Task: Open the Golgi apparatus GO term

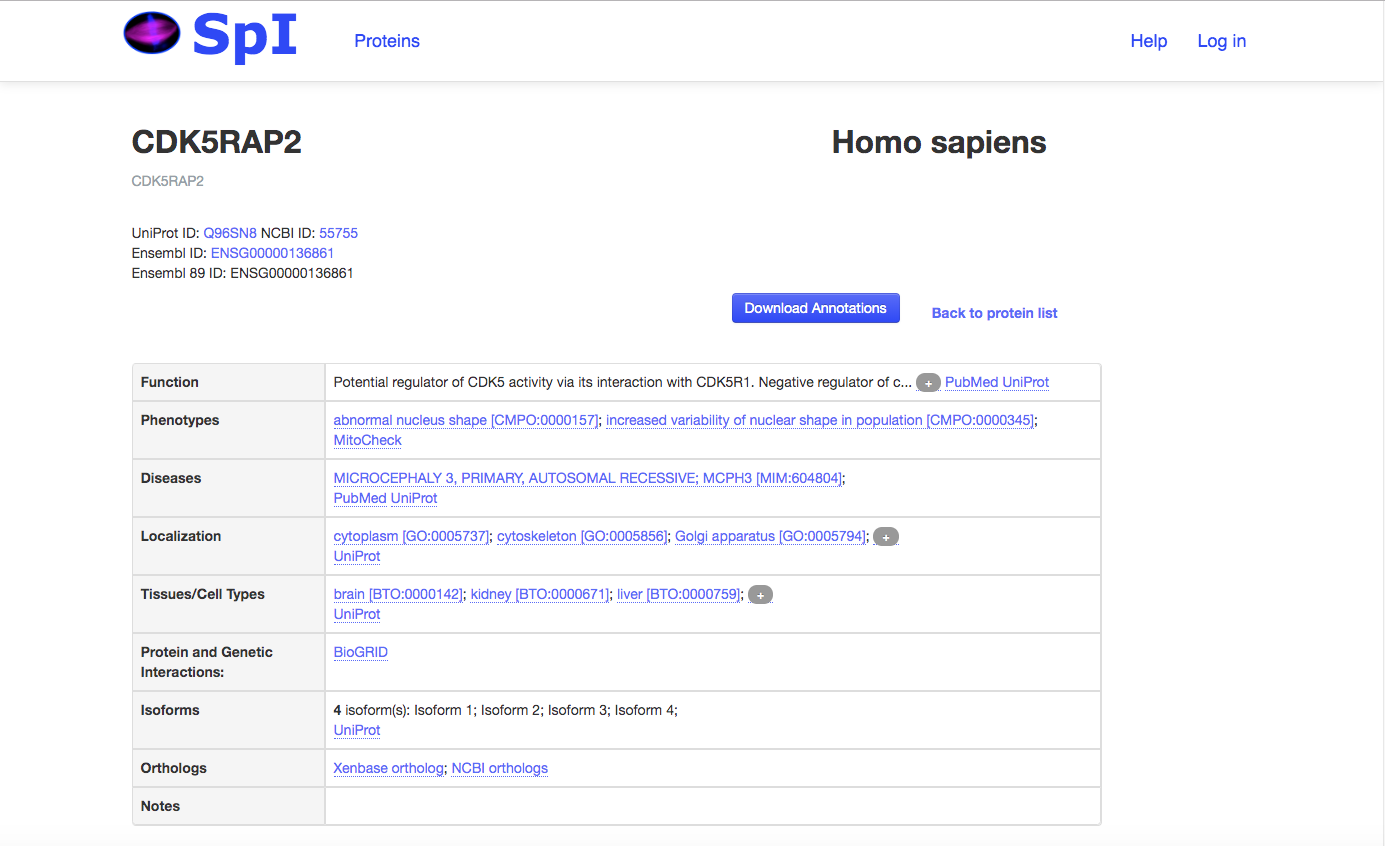Action: click(770, 536)
